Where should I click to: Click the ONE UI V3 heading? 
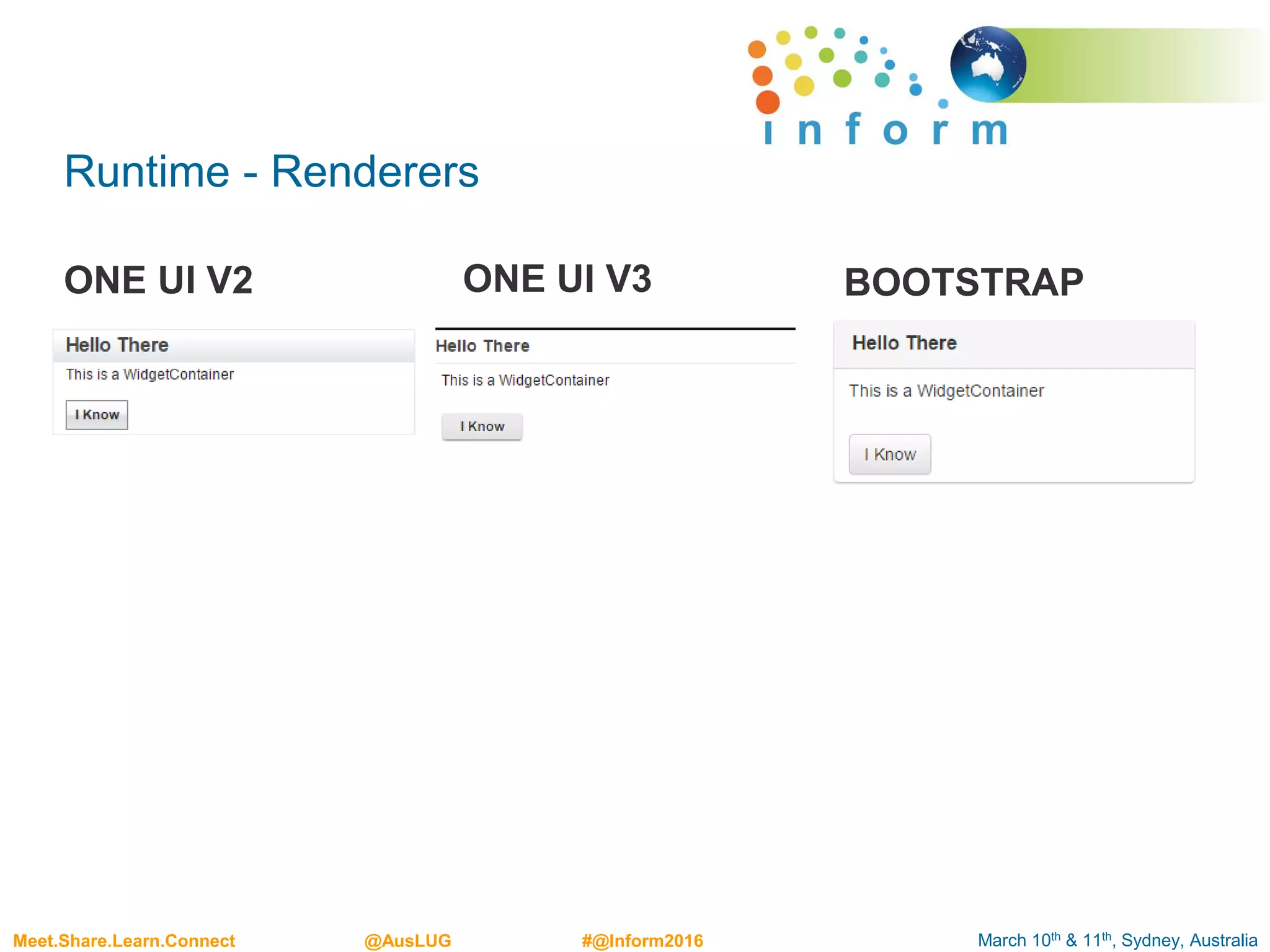coord(557,278)
